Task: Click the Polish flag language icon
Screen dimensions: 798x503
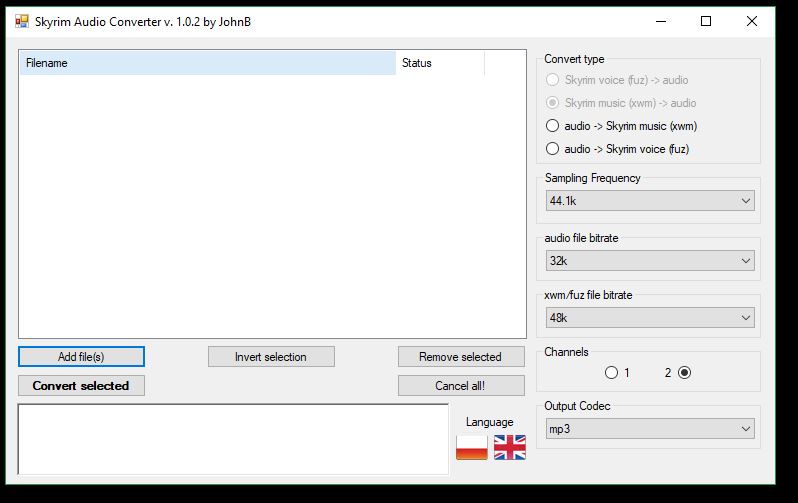Action: tap(471, 447)
